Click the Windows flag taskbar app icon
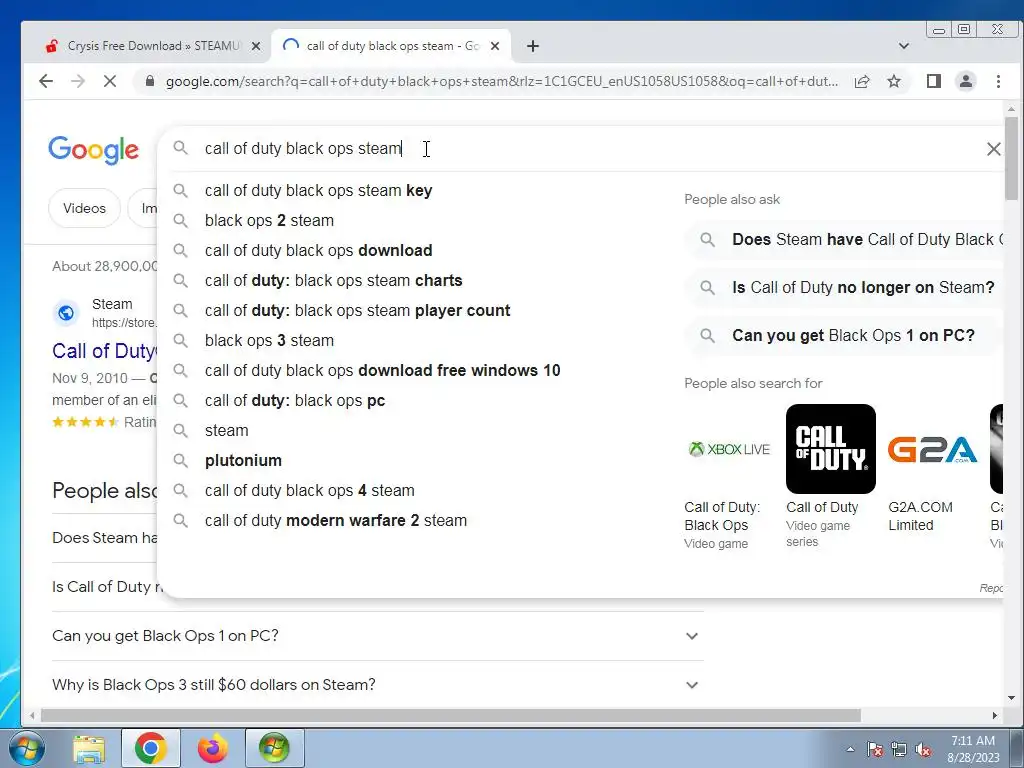1024x768 pixels. [x=274, y=748]
